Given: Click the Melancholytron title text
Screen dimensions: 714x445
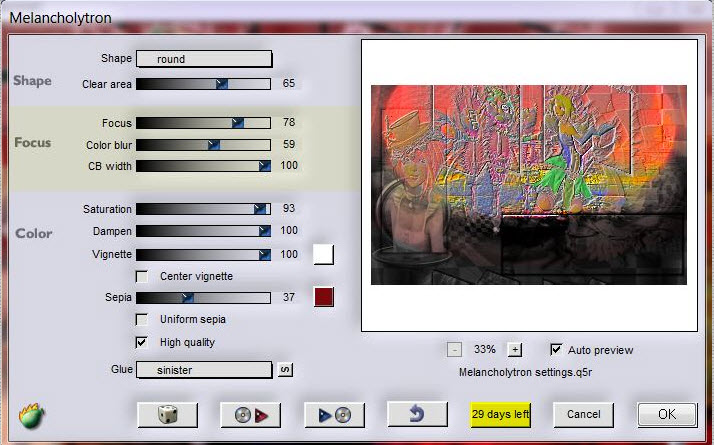Looking at the screenshot, I should pos(60,18).
